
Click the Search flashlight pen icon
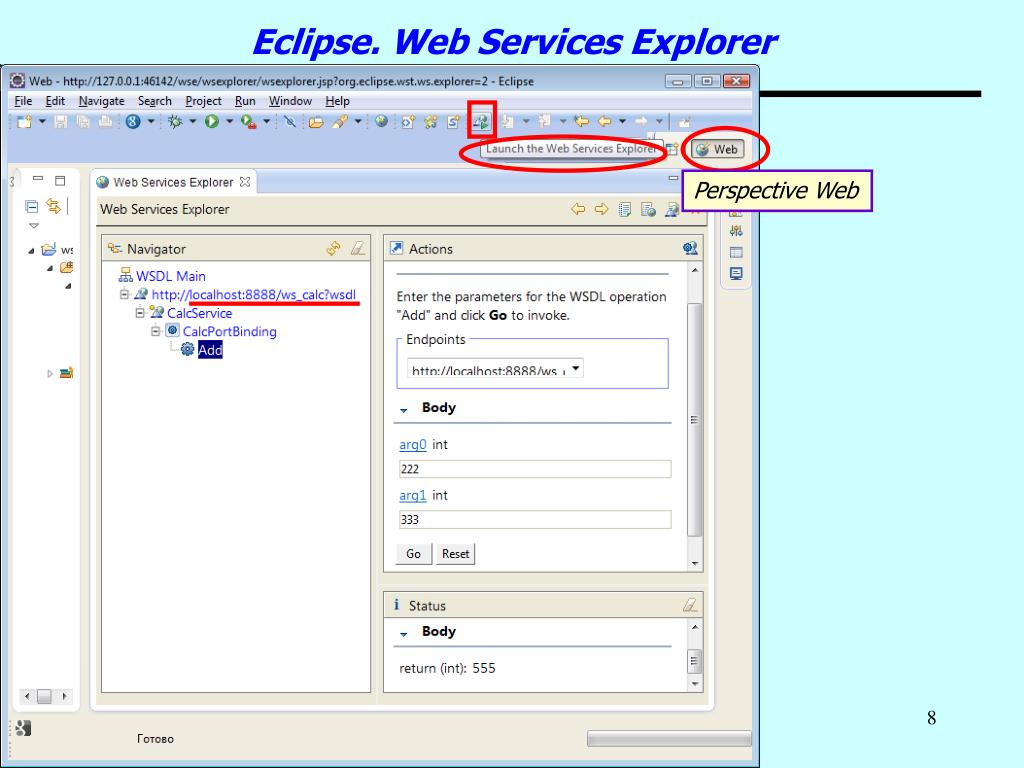click(340, 121)
